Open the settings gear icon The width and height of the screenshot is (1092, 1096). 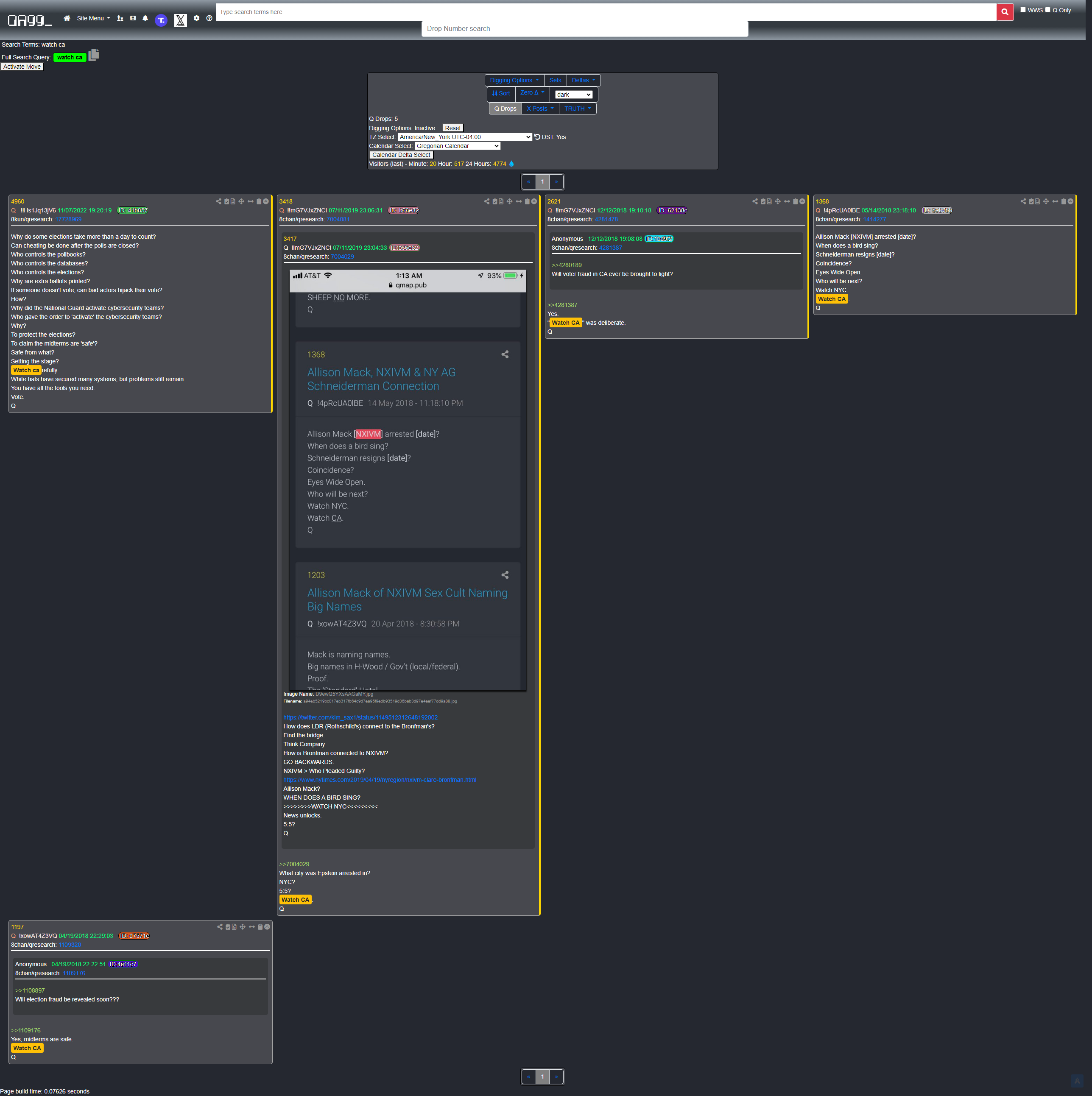[x=196, y=18]
